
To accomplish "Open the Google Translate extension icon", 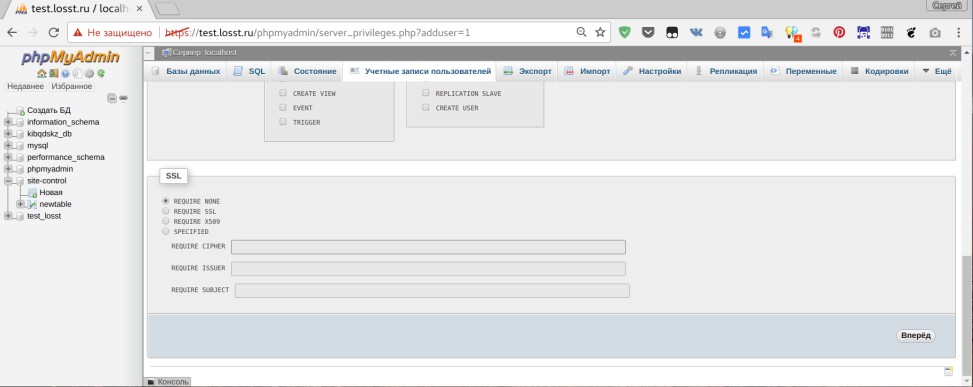I will tap(768, 32).
